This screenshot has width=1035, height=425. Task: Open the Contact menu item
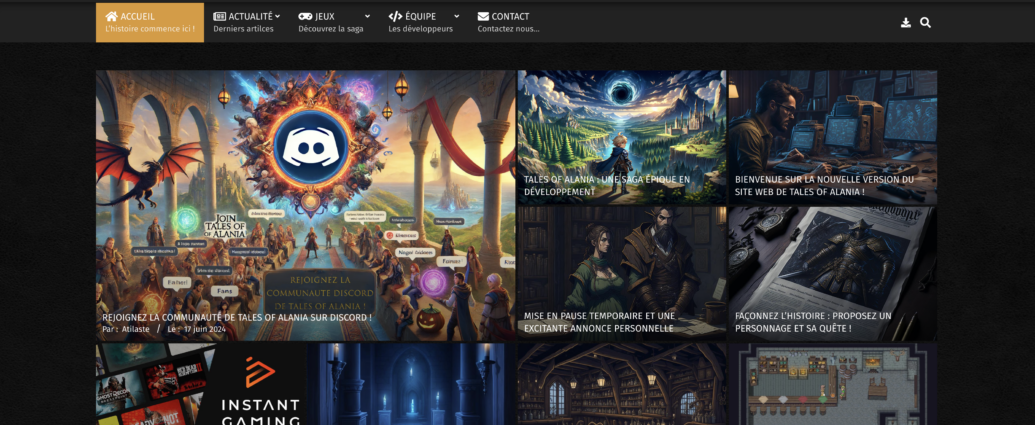pyautogui.click(x=510, y=22)
